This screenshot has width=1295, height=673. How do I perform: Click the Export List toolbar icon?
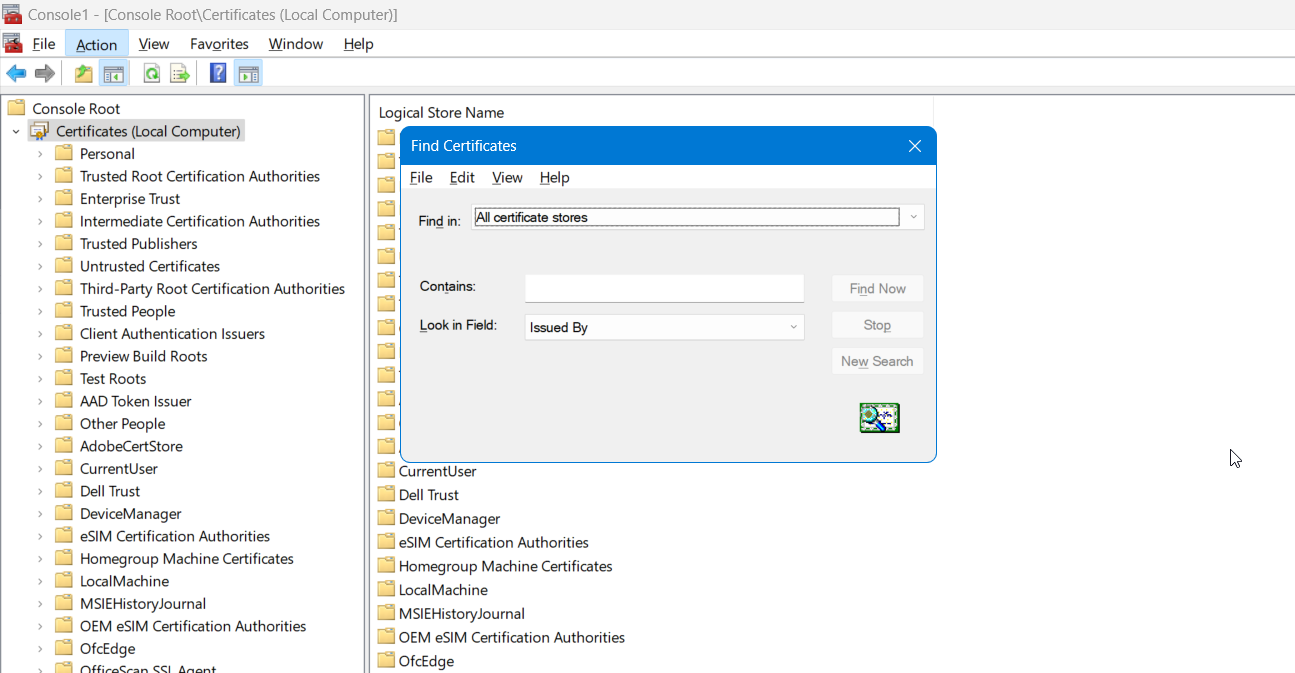[180, 74]
